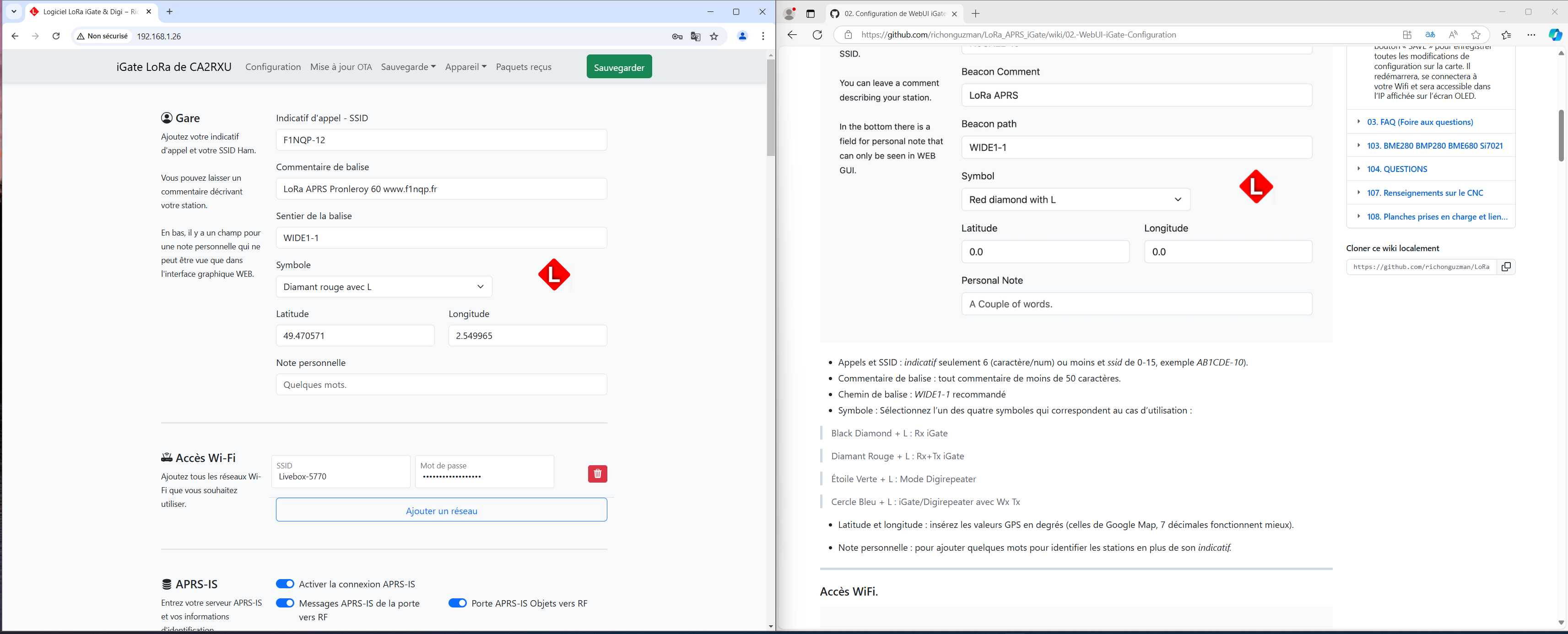Viewport: 1568px width, 634px height.
Task: Open the Edge favorites list icon
Action: [x=1506, y=35]
